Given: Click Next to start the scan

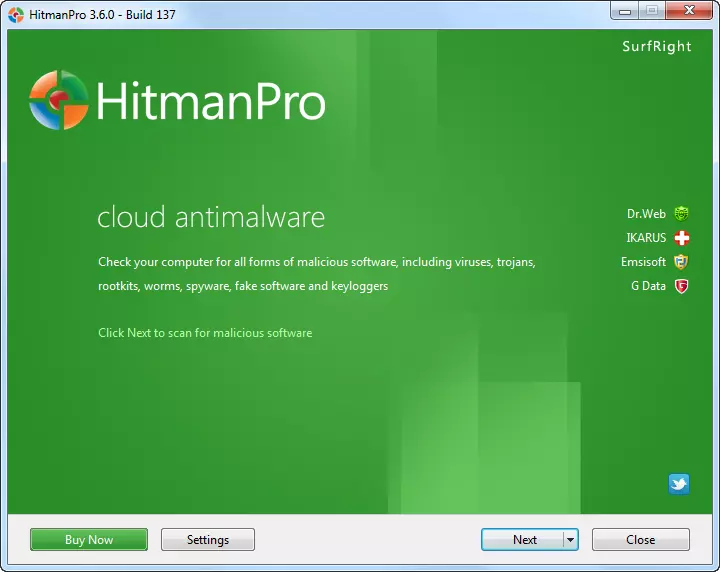Looking at the screenshot, I should (523, 539).
